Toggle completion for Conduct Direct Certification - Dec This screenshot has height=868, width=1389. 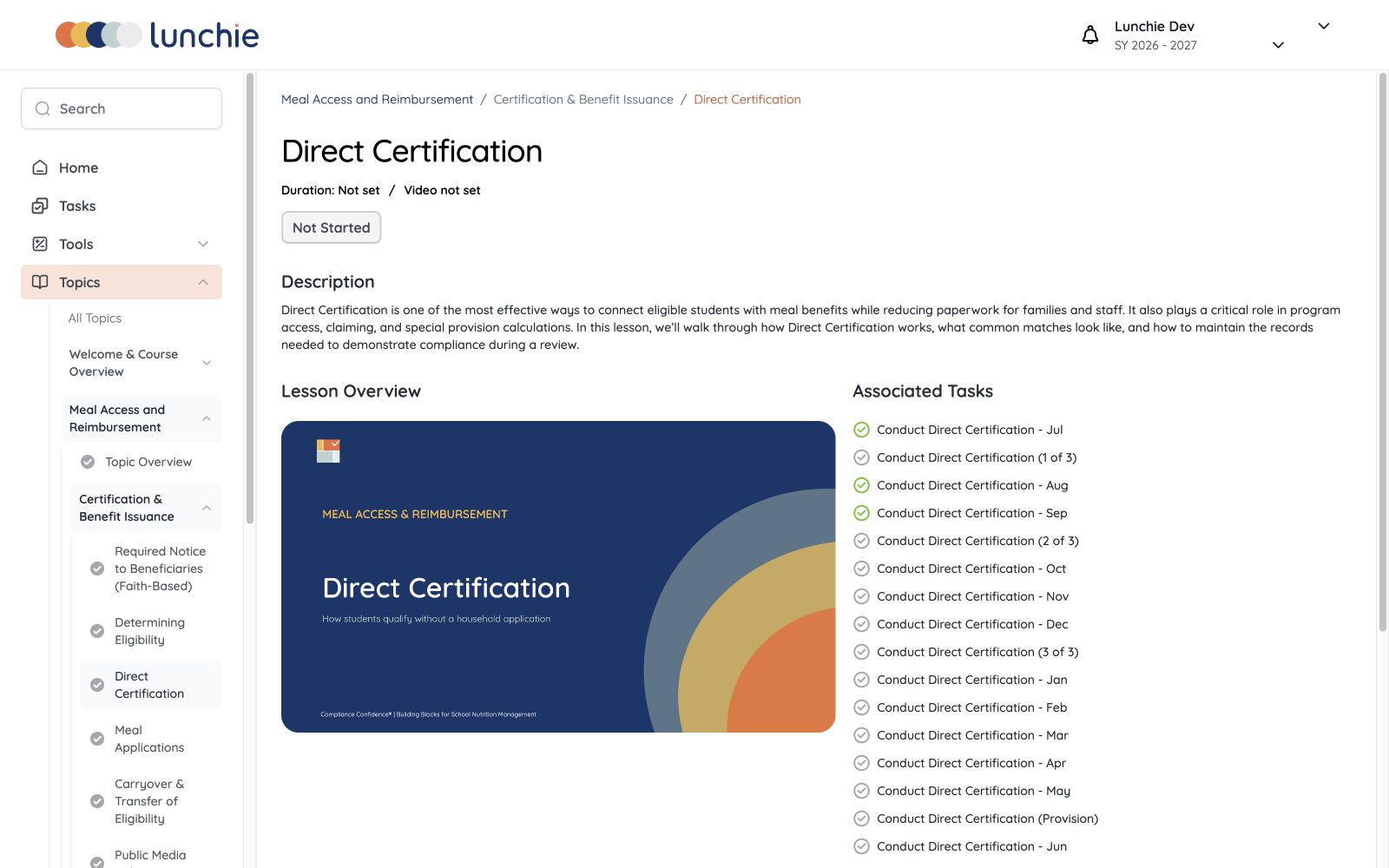pos(861,624)
